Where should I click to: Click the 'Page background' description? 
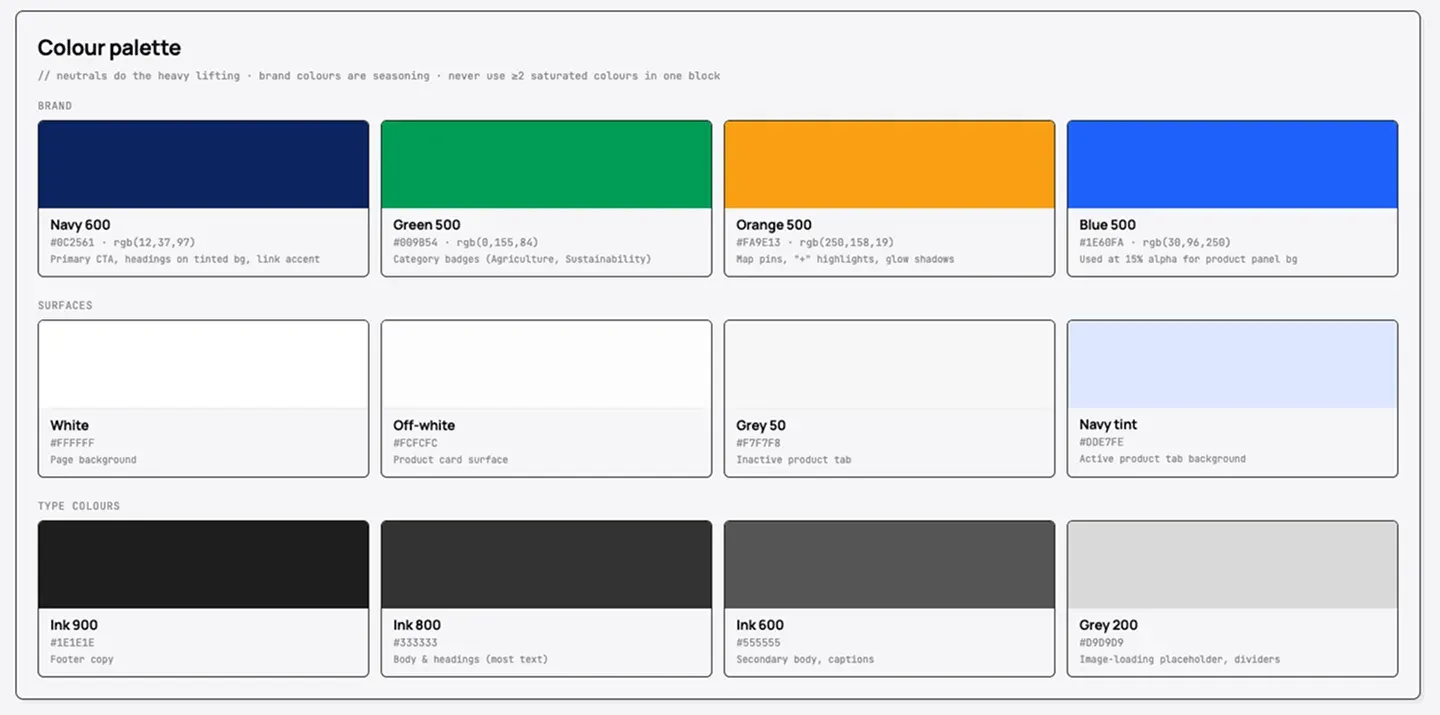tap(93, 460)
